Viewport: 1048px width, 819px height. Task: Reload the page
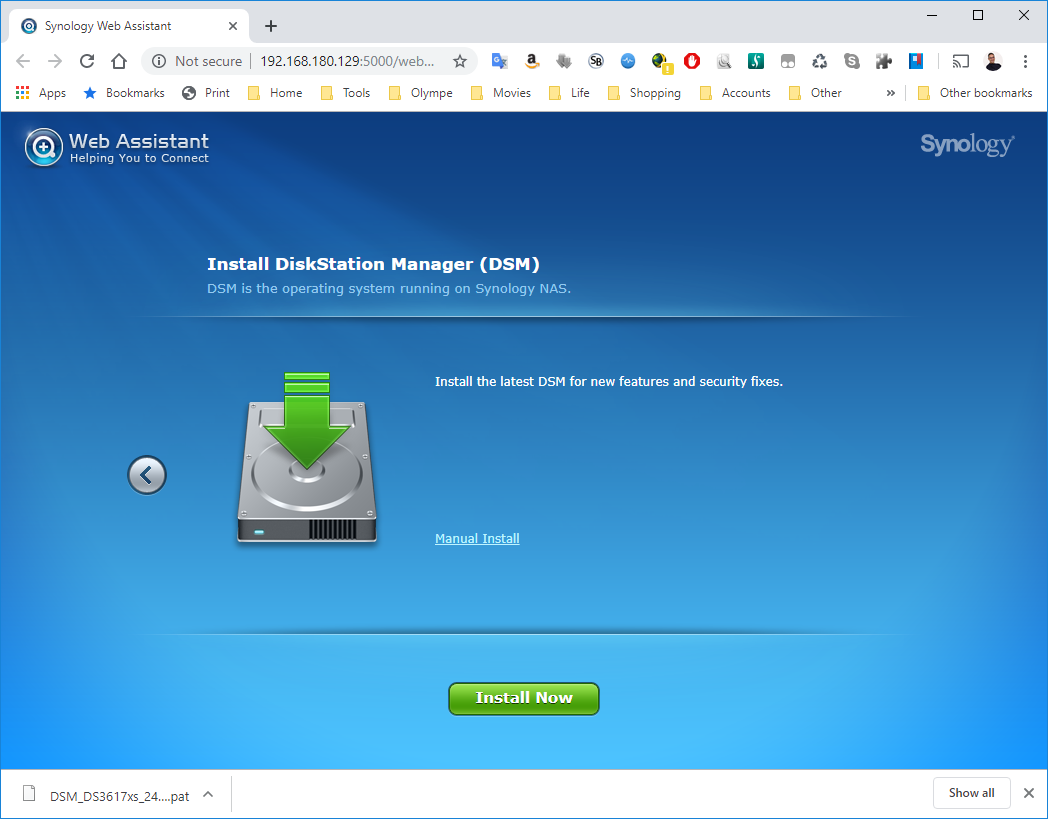point(87,61)
